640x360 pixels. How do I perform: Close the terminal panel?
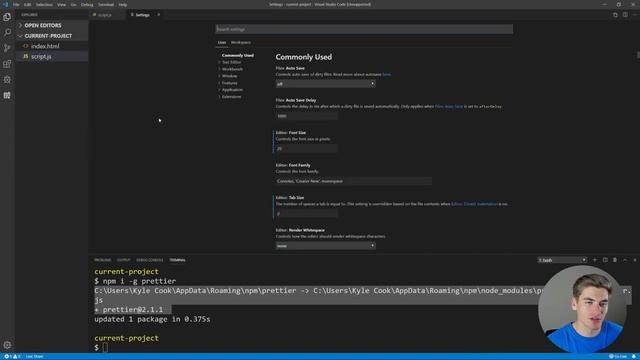click(x=635, y=260)
